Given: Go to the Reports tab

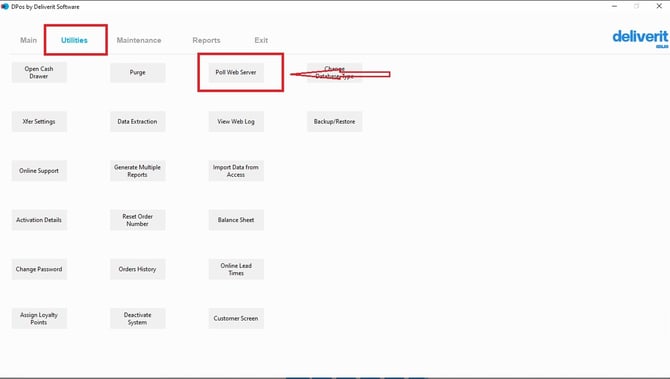Looking at the screenshot, I should [206, 40].
